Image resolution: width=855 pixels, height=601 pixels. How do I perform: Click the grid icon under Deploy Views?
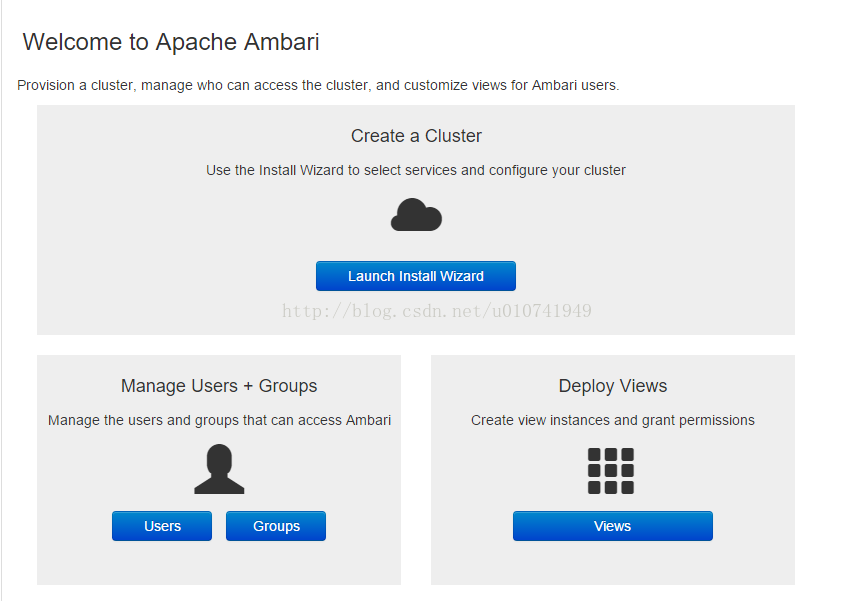[611, 471]
